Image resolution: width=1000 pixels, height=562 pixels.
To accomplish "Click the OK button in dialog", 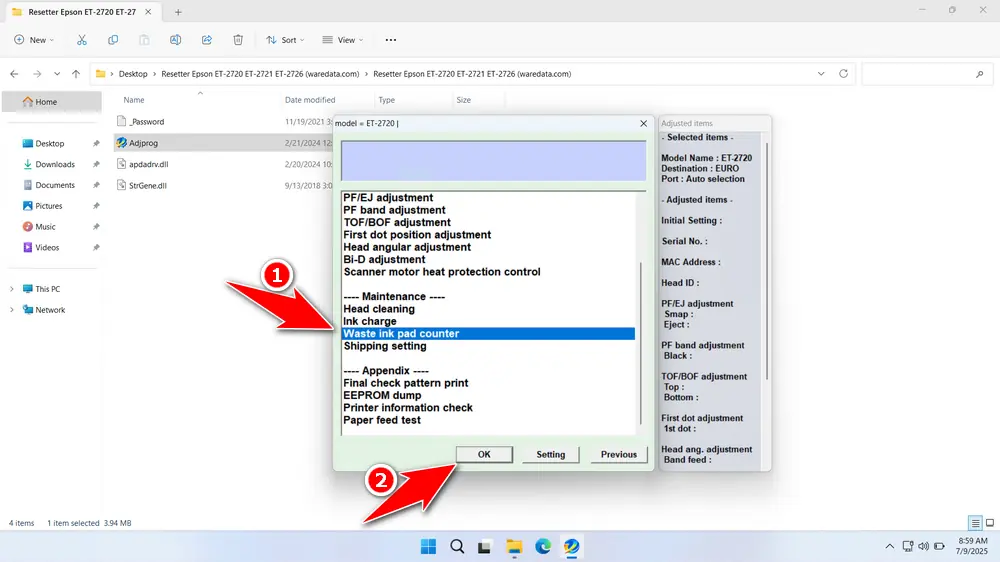I will (484, 454).
